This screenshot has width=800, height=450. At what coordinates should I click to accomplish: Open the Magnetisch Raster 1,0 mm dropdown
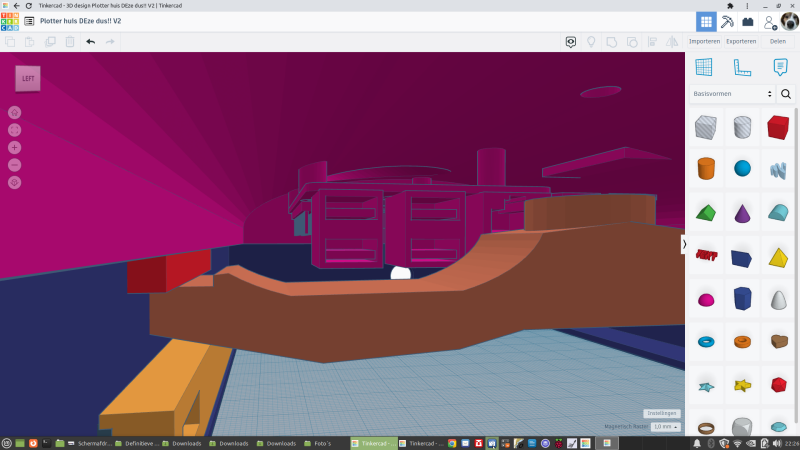(665, 427)
